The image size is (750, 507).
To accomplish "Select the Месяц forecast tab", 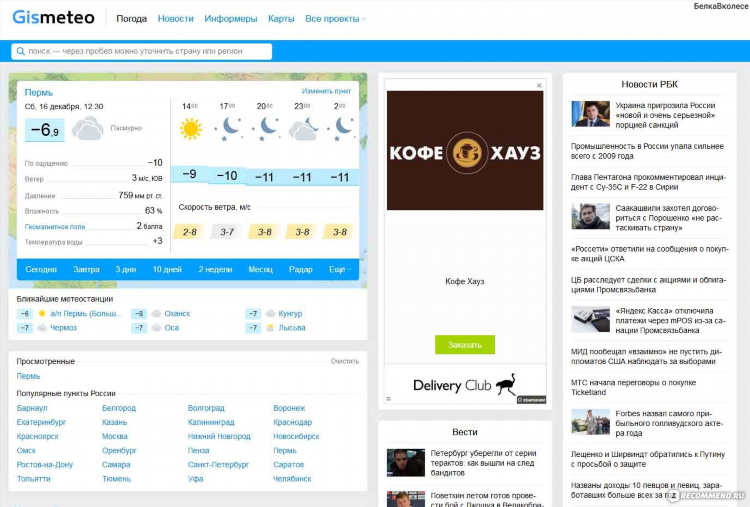I will pos(261,269).
